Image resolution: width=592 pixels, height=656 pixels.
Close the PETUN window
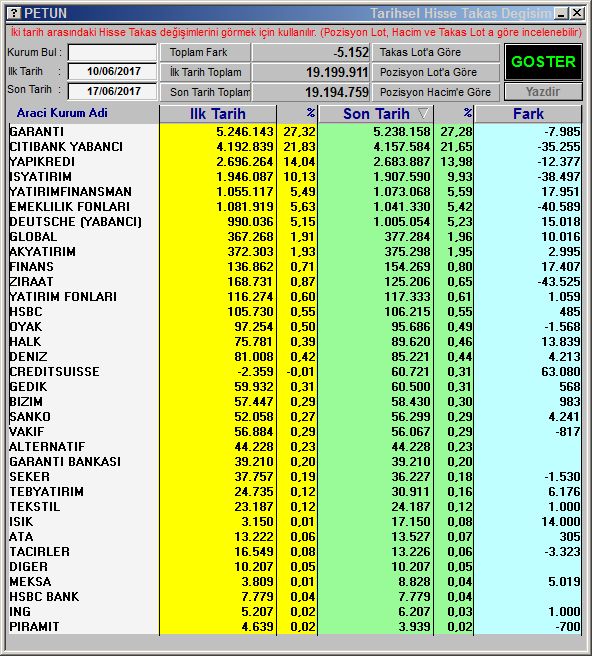[577, 13]
